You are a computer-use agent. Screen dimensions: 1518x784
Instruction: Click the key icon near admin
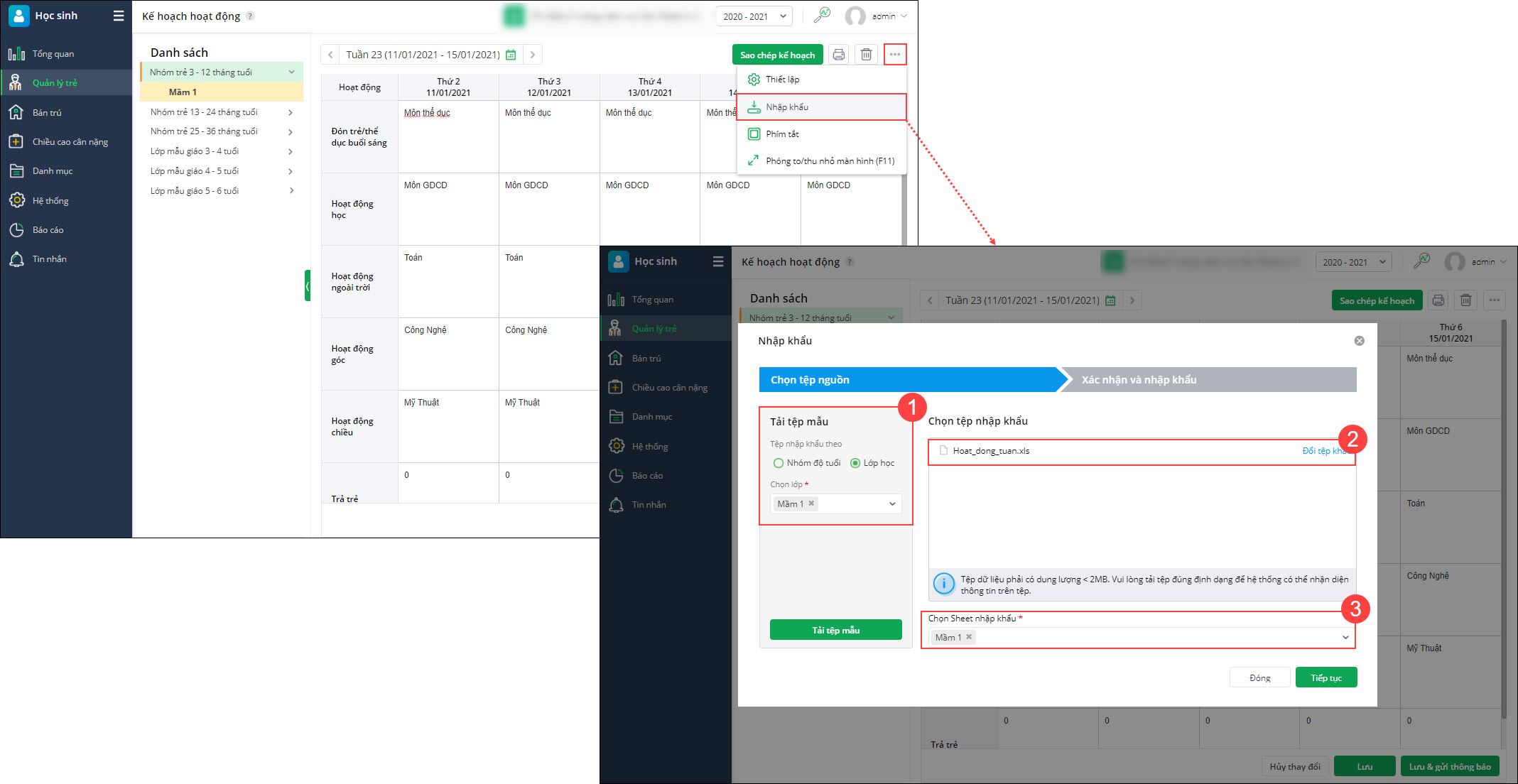tap(822, 16)
